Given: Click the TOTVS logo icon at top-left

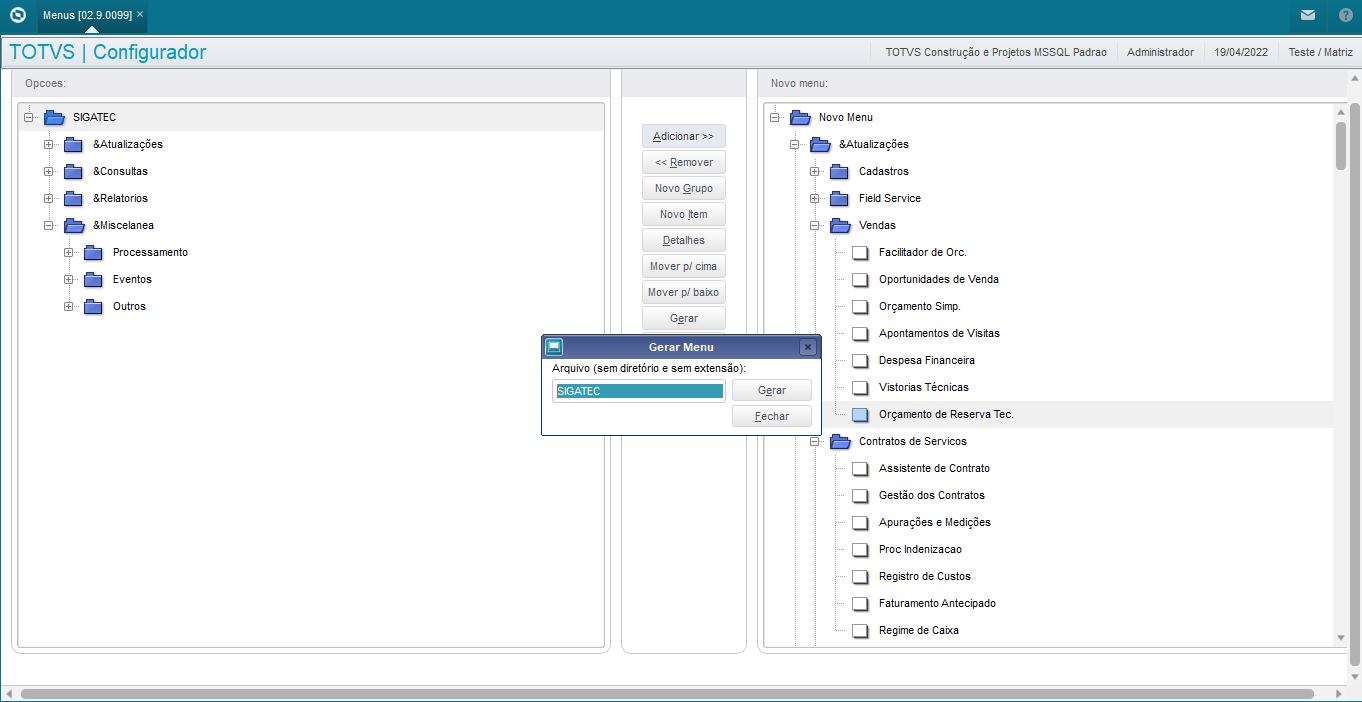Looking at the screenshot, I should (17, 15).
